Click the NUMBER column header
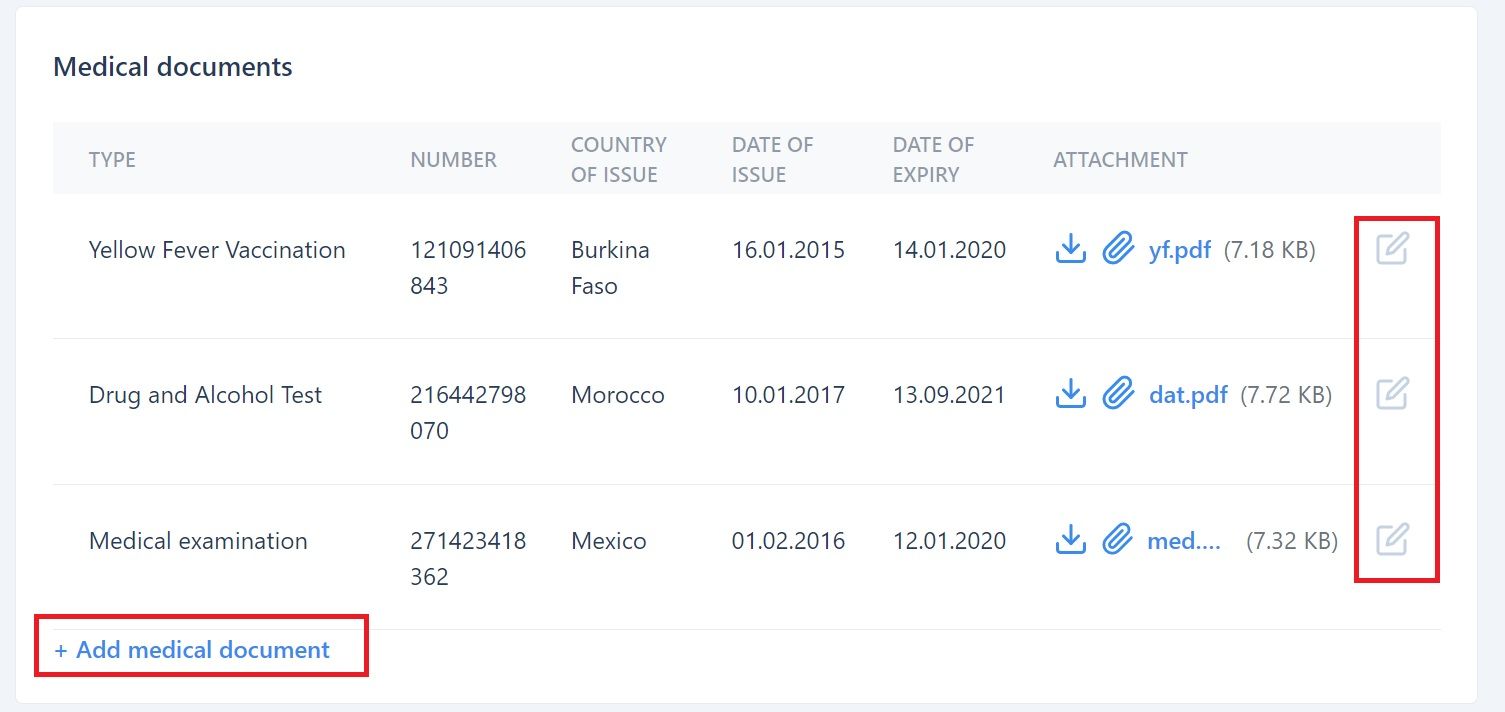The image size is (1505, 712). click(x=453, y=160)
